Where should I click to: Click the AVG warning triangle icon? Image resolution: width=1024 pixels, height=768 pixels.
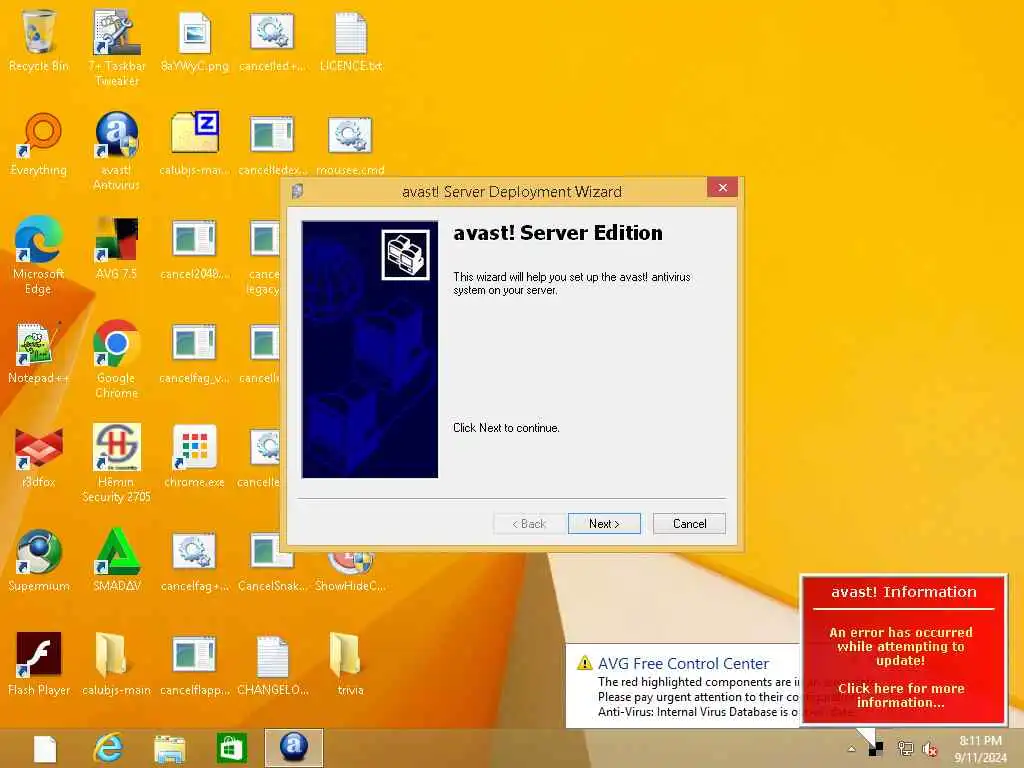[x=584, y=664]
